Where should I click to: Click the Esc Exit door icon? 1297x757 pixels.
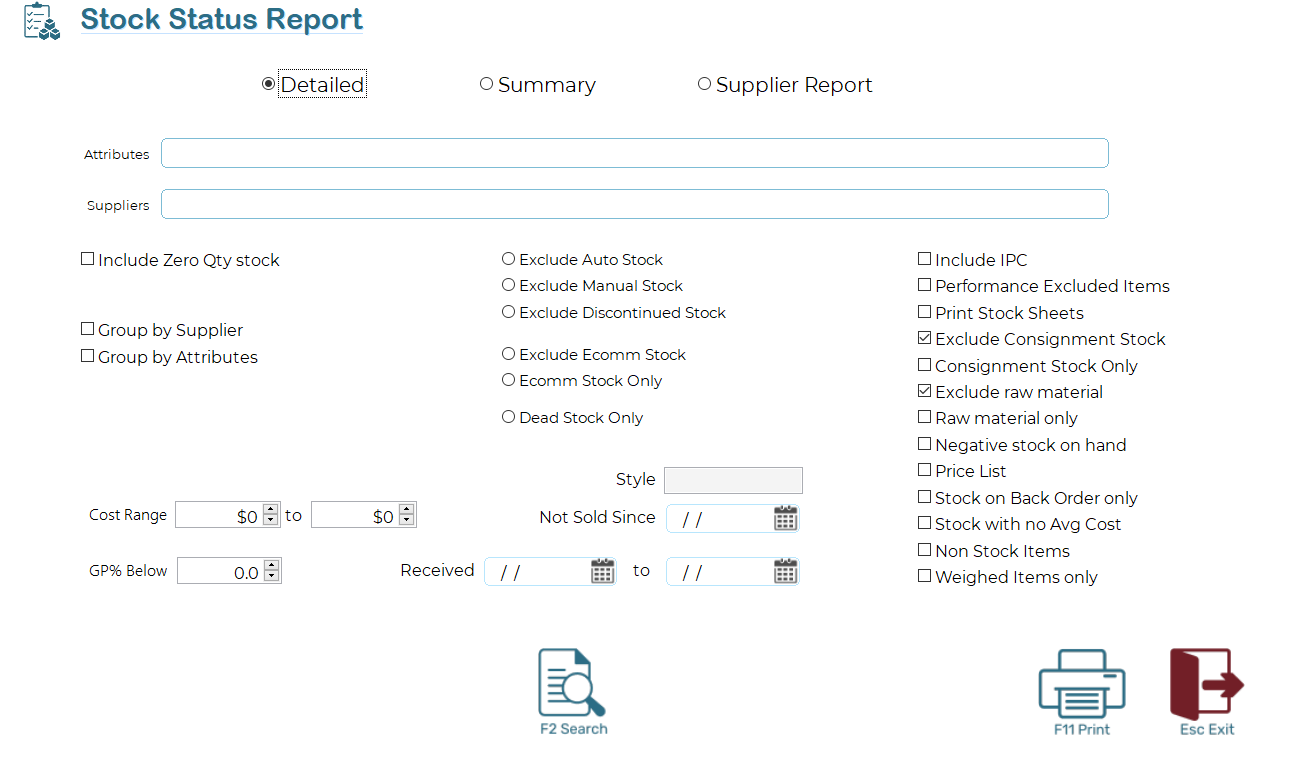[x=1206, y=683]
